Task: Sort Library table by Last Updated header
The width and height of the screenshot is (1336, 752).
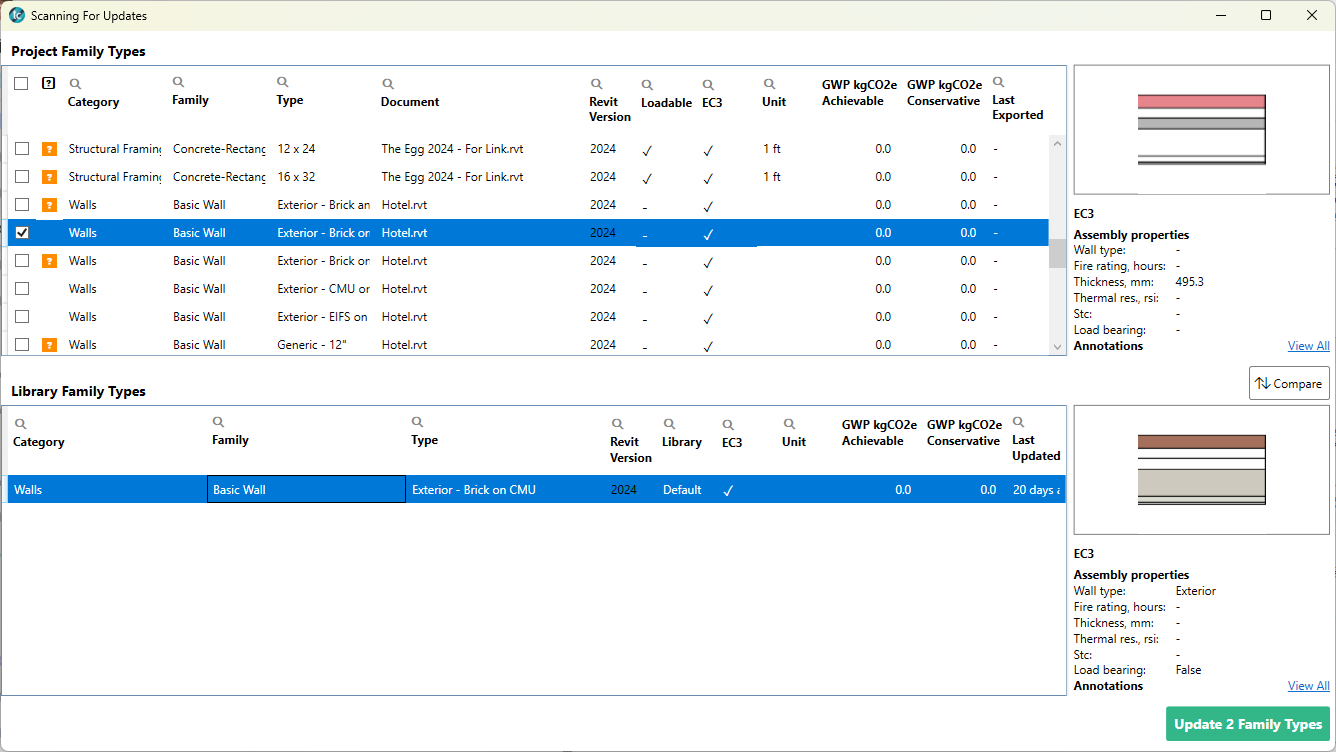Action: click(x=1035, y=448)
